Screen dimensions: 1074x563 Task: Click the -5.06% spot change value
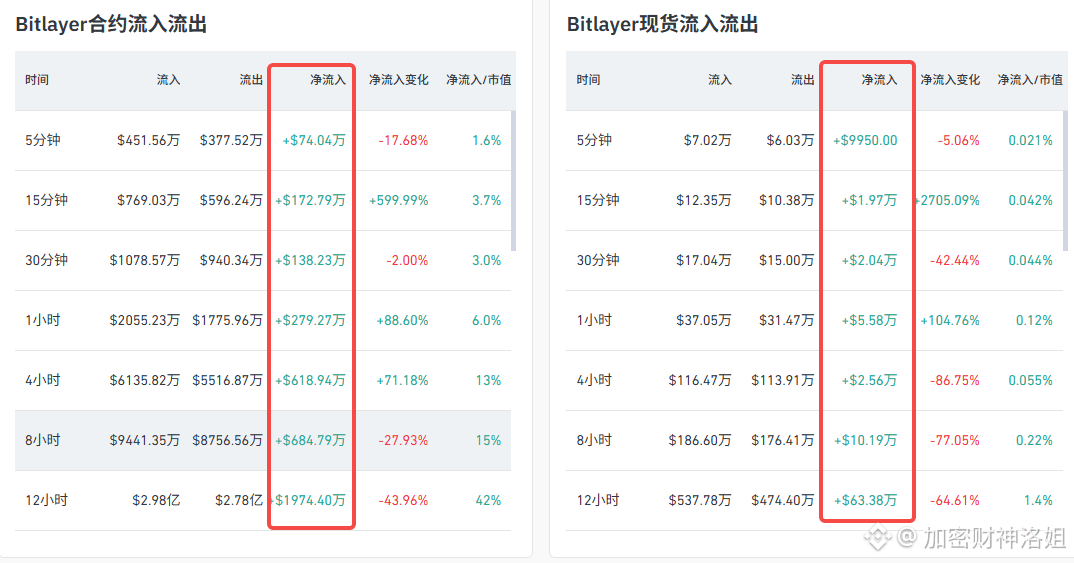[958, 140]
